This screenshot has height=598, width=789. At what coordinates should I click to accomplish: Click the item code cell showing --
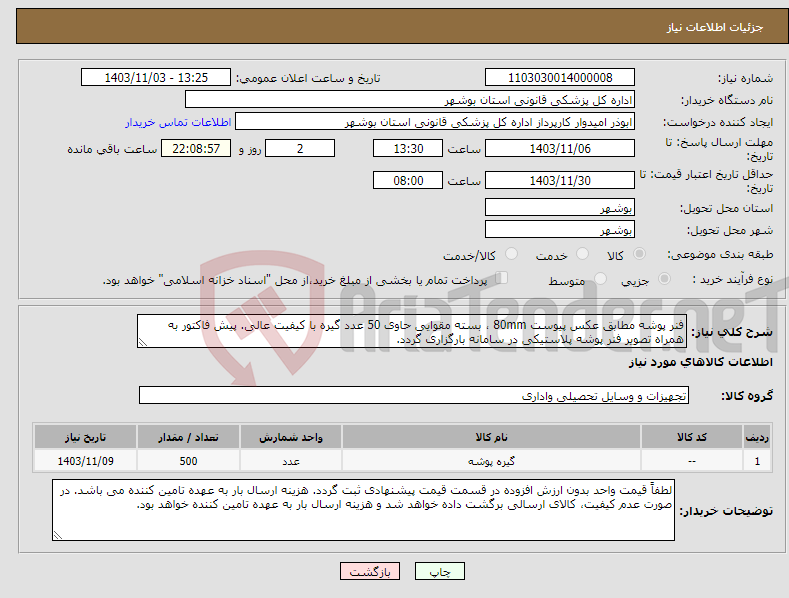click(691, 461)
